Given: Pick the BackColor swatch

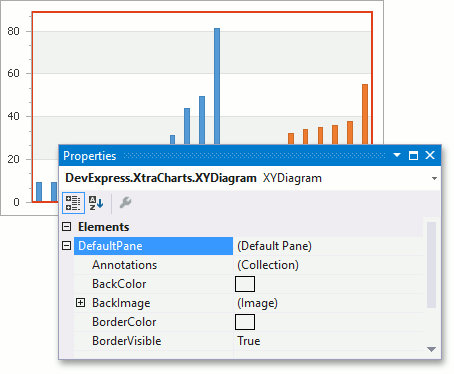Looking at the screenshot, I should click(x=245, y=284).
